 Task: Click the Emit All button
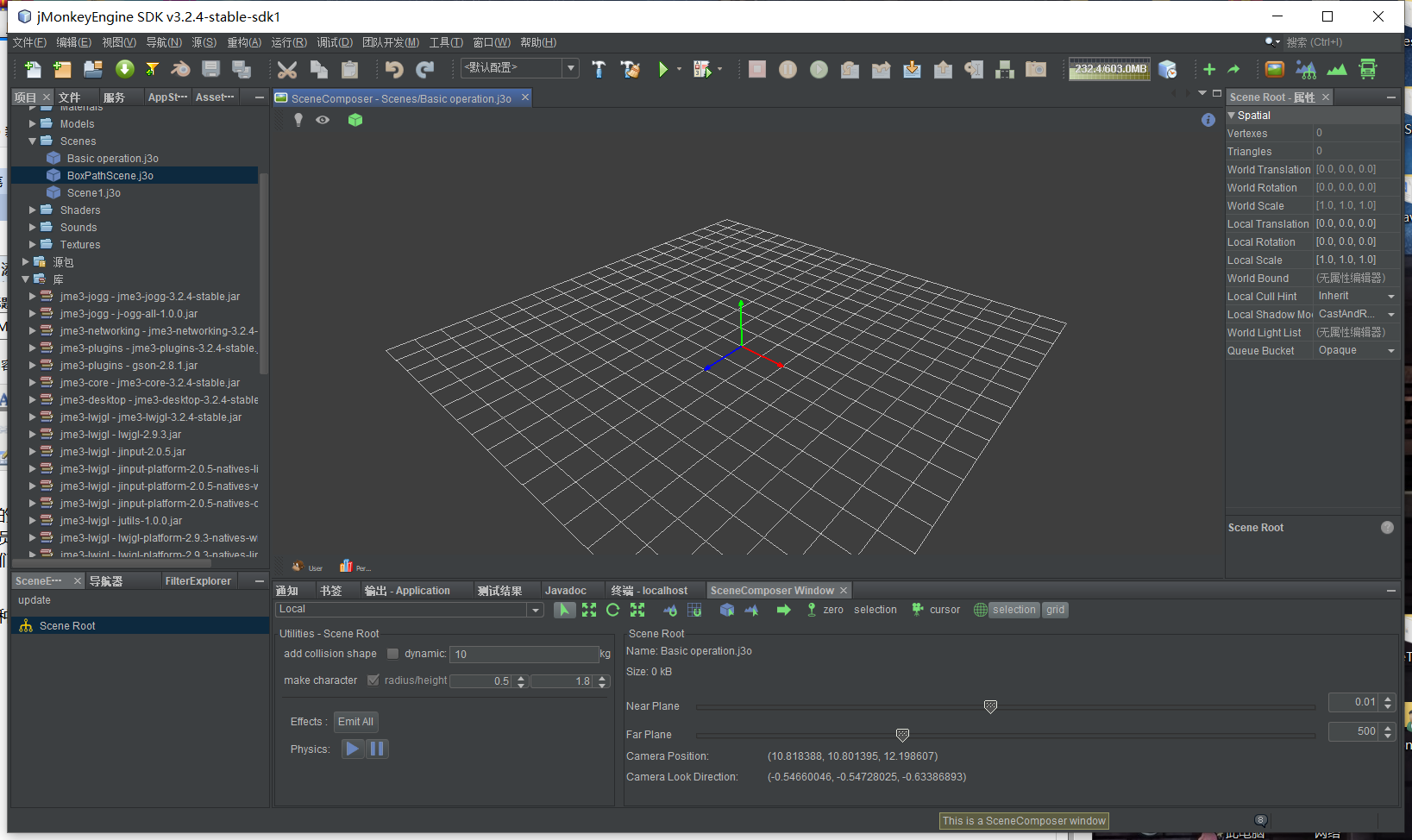355,722
